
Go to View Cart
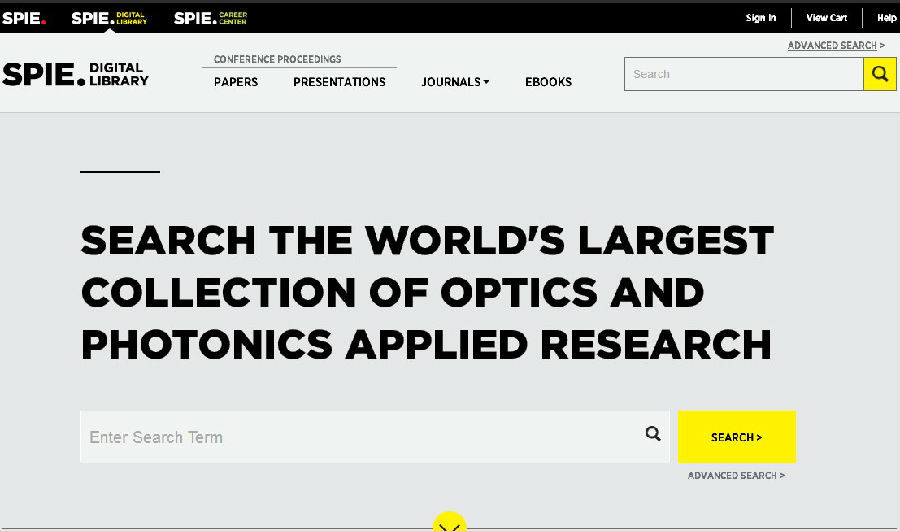826,18
